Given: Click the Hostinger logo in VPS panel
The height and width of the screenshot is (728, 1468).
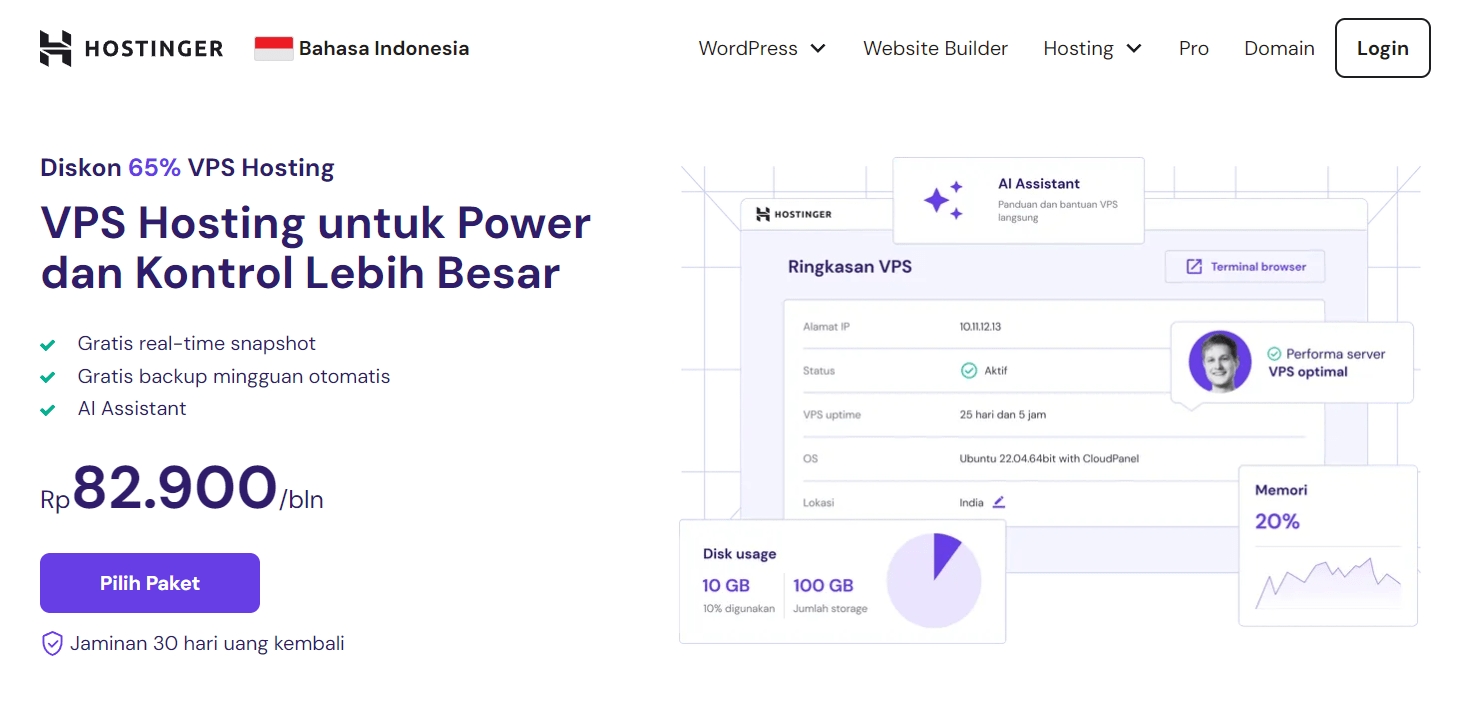Looking at the screenshot, I should 794,214.
